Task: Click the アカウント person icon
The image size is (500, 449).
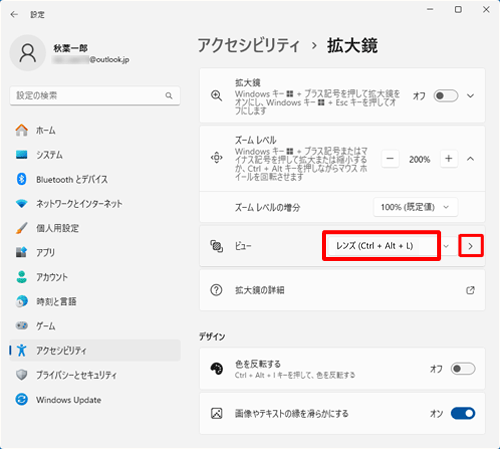Action: click(22, 277)
